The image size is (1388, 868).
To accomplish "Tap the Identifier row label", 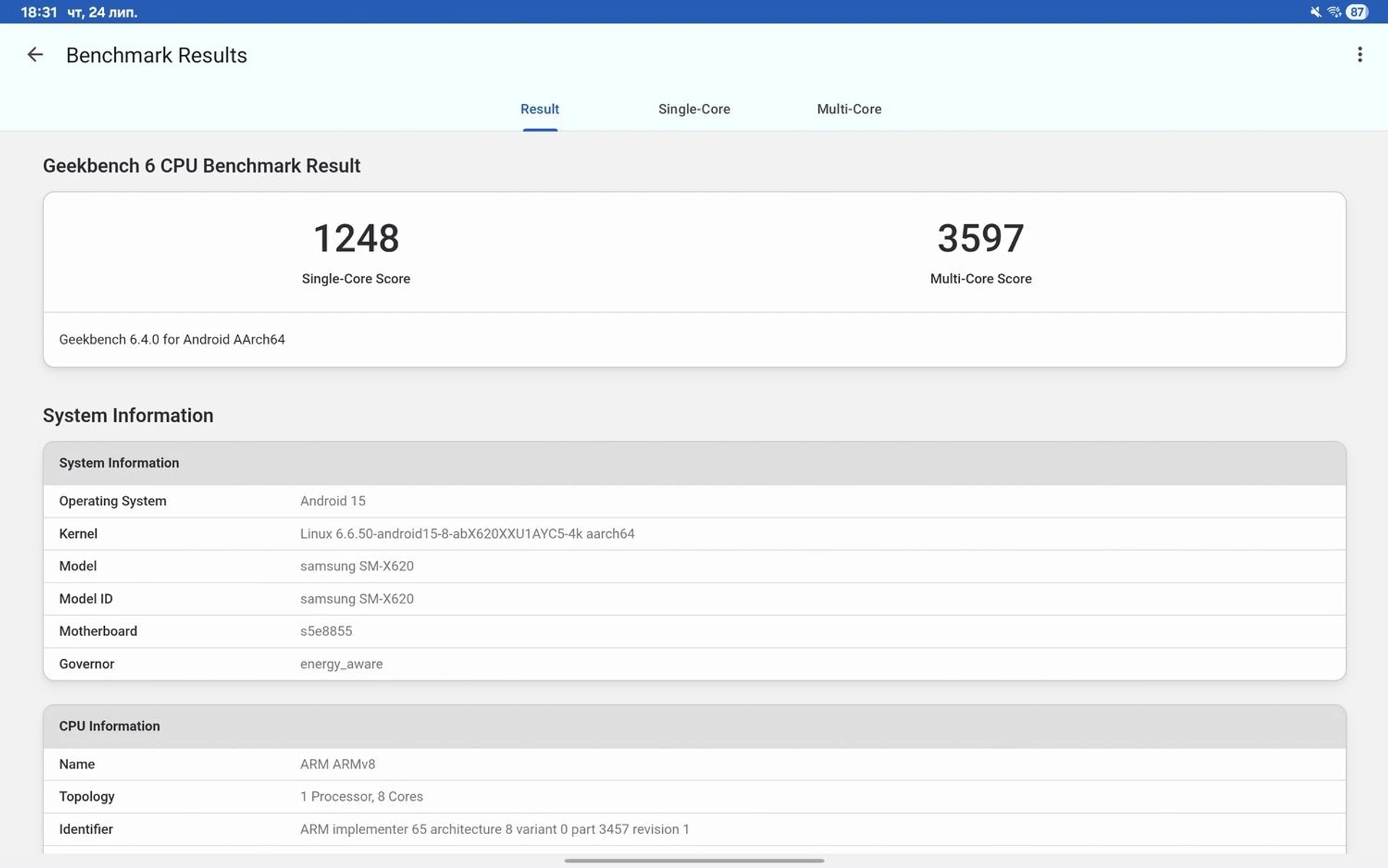I will (x=86, y=829).
